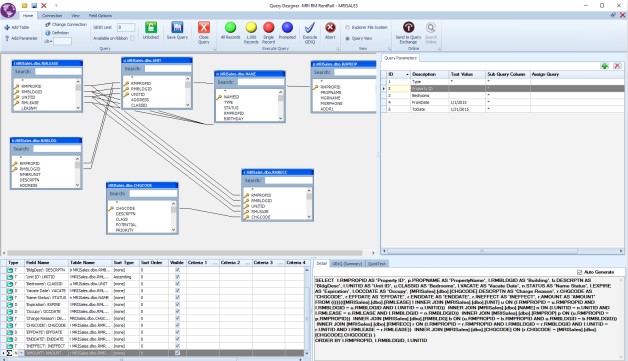Select Explorer File System radio button
This screenshot has height=361, width=628.
347,28
